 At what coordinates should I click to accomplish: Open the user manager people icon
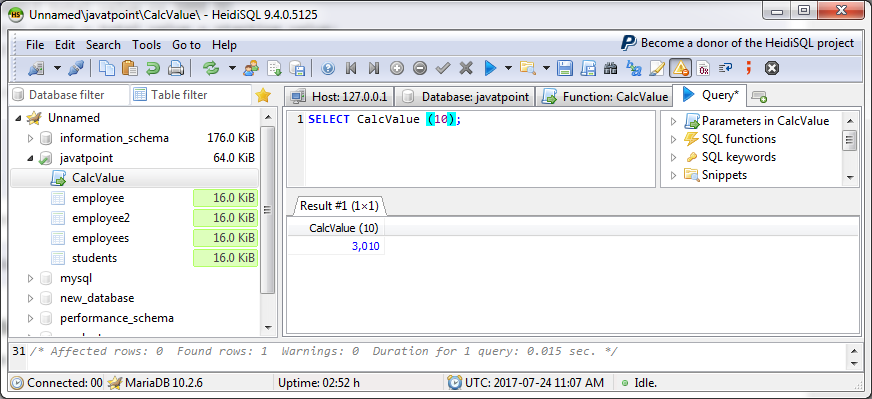(251, 68)
